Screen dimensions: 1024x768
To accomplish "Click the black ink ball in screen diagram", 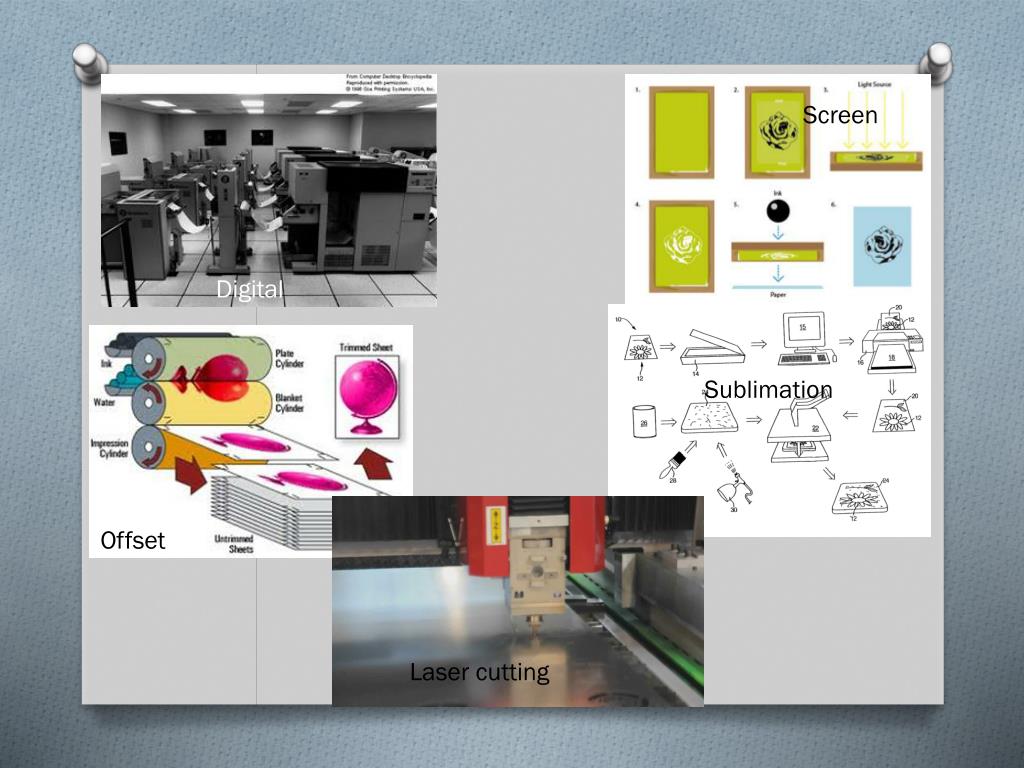I will pyautogui.click(x=777, y=211).
